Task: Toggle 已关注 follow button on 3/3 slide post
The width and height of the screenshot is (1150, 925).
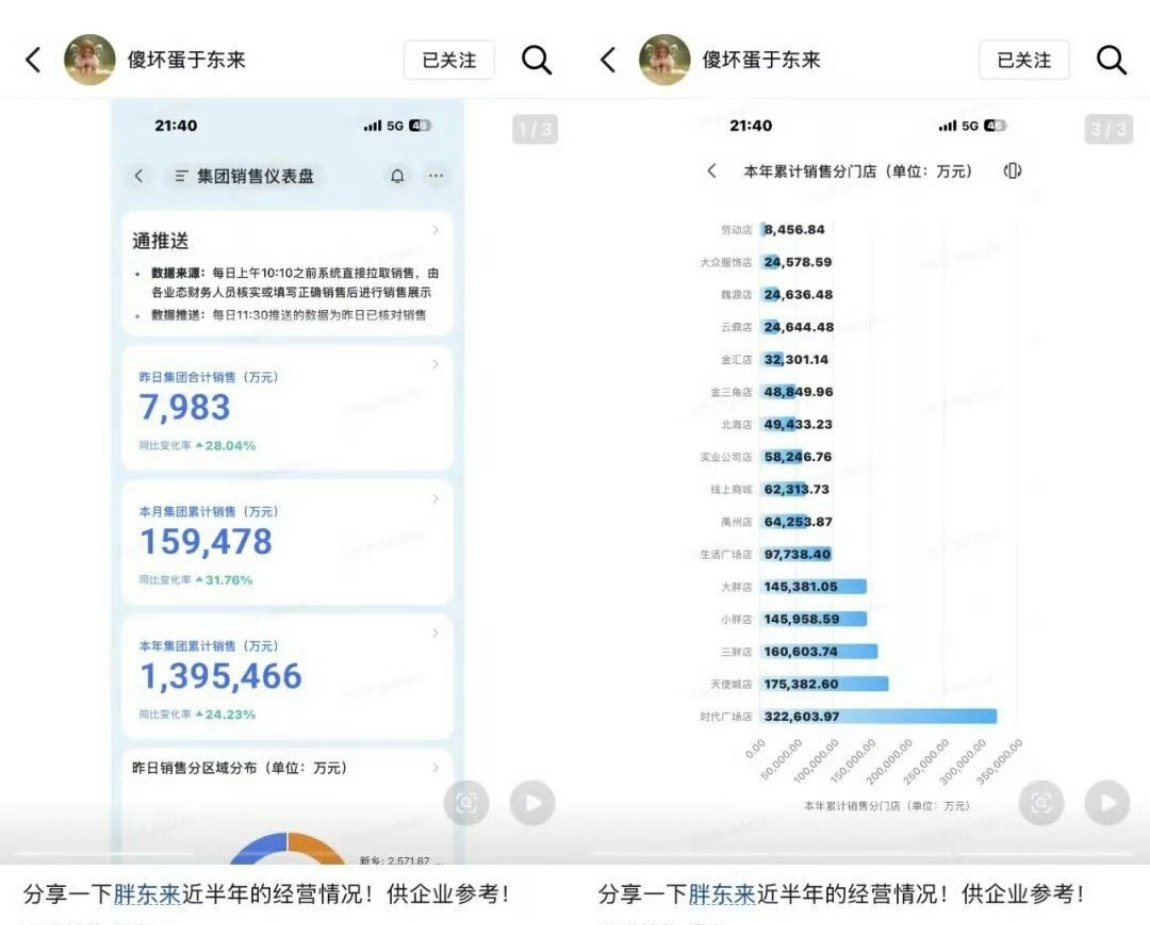Action: pyautogui.click(x=1024, y=60)
